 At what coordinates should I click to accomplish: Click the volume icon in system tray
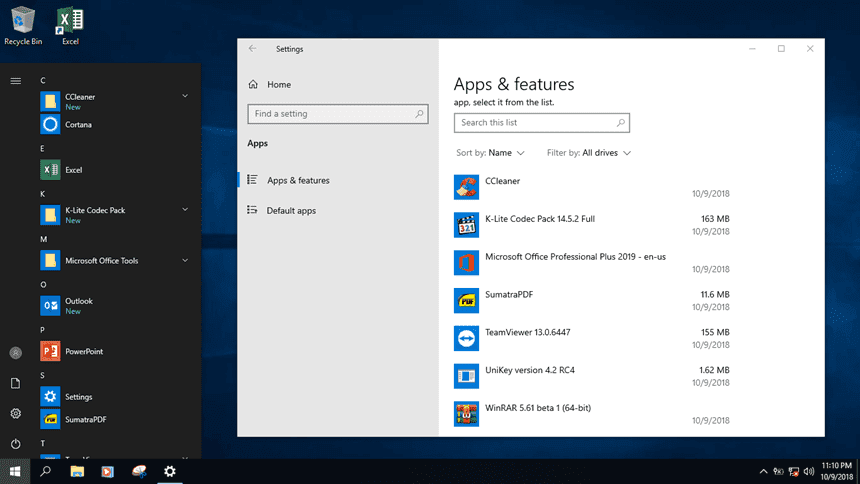pos(809,471)
